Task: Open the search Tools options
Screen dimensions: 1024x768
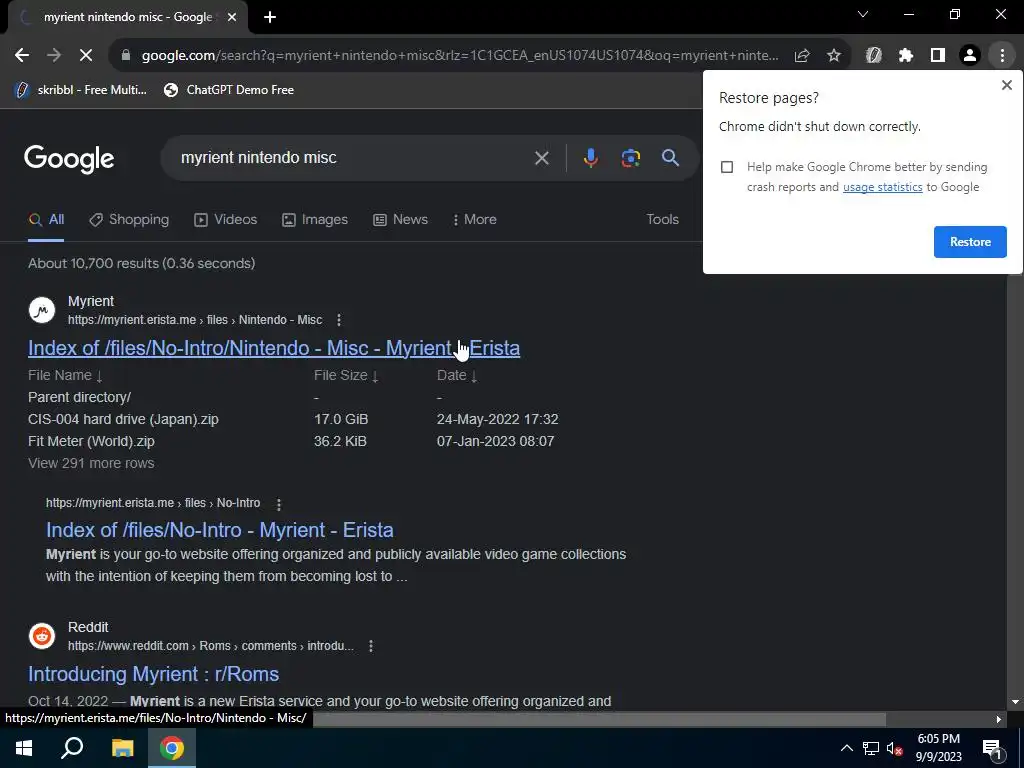Action: tap(662, 219)
